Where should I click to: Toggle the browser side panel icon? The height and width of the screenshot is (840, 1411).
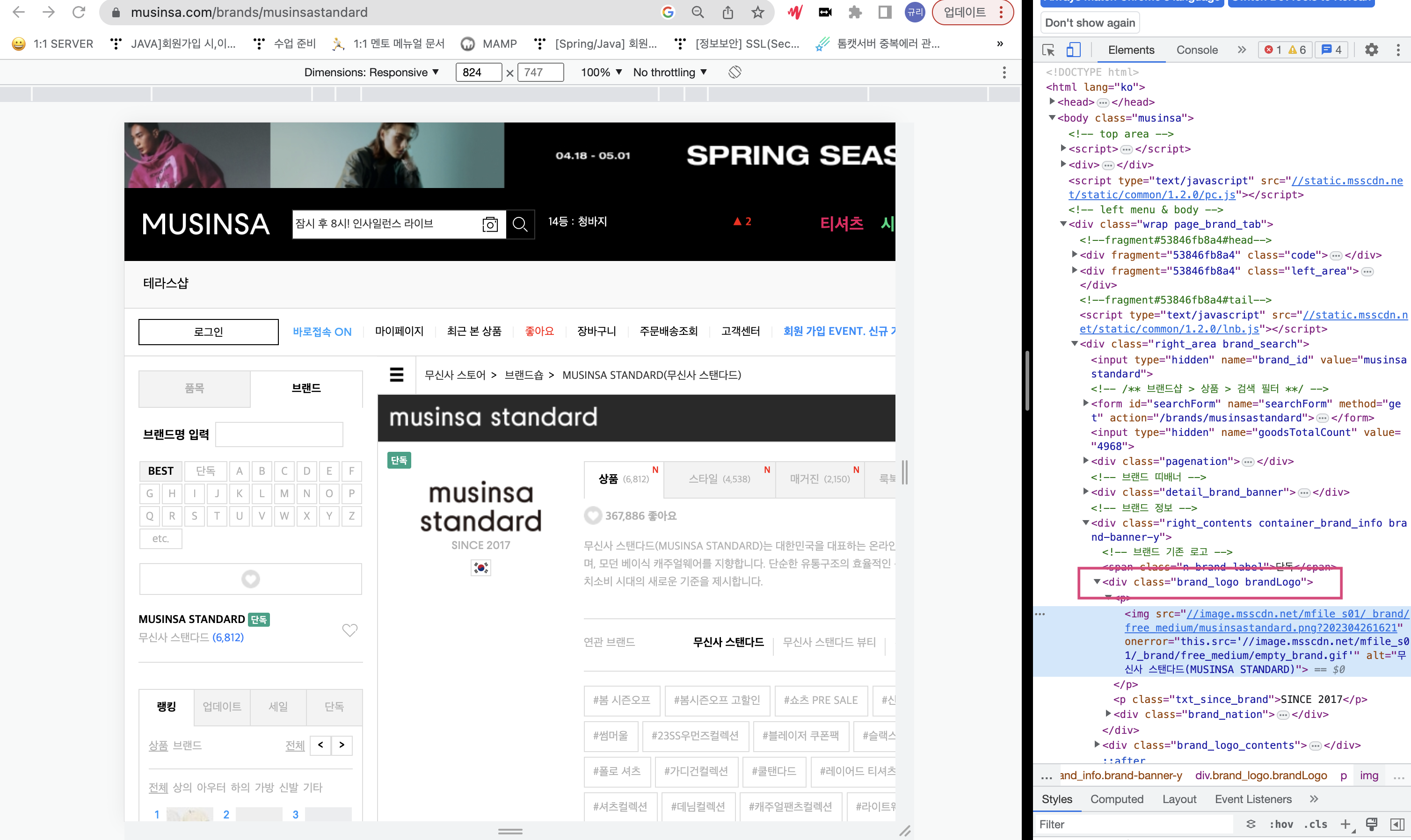[884, 12]
